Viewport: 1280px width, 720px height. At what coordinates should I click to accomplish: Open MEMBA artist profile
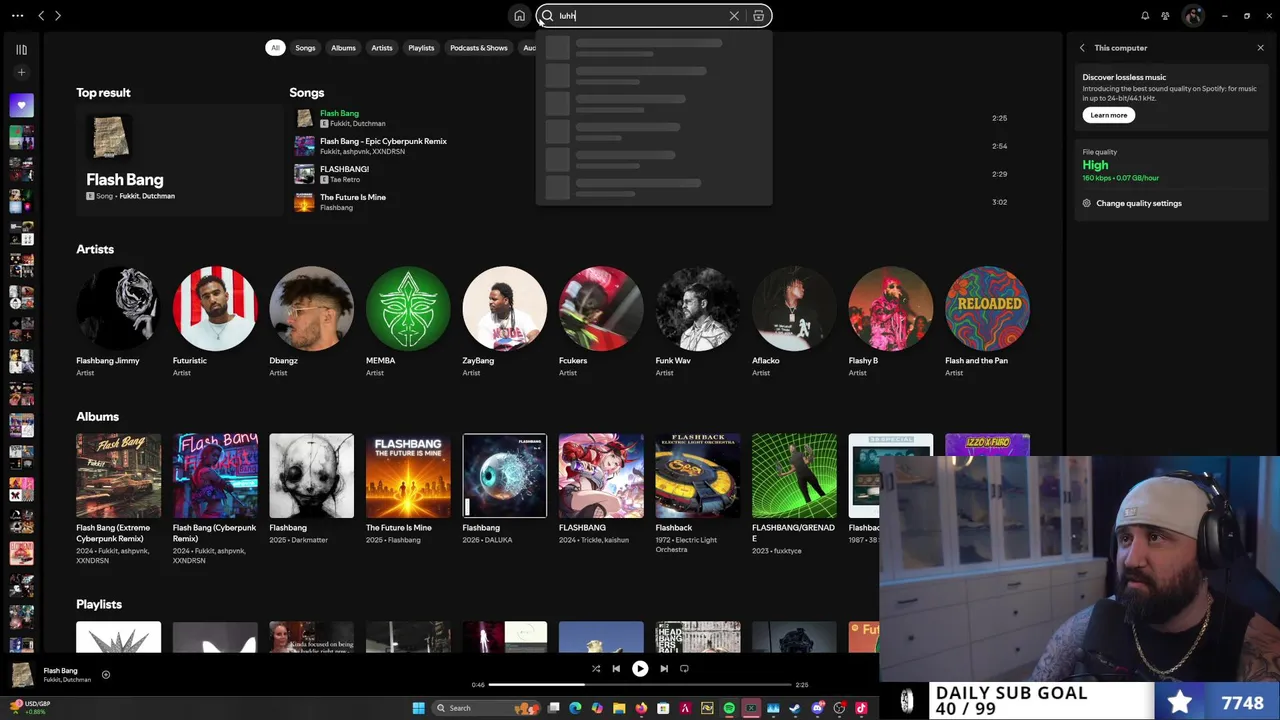[x=408, y=322]
